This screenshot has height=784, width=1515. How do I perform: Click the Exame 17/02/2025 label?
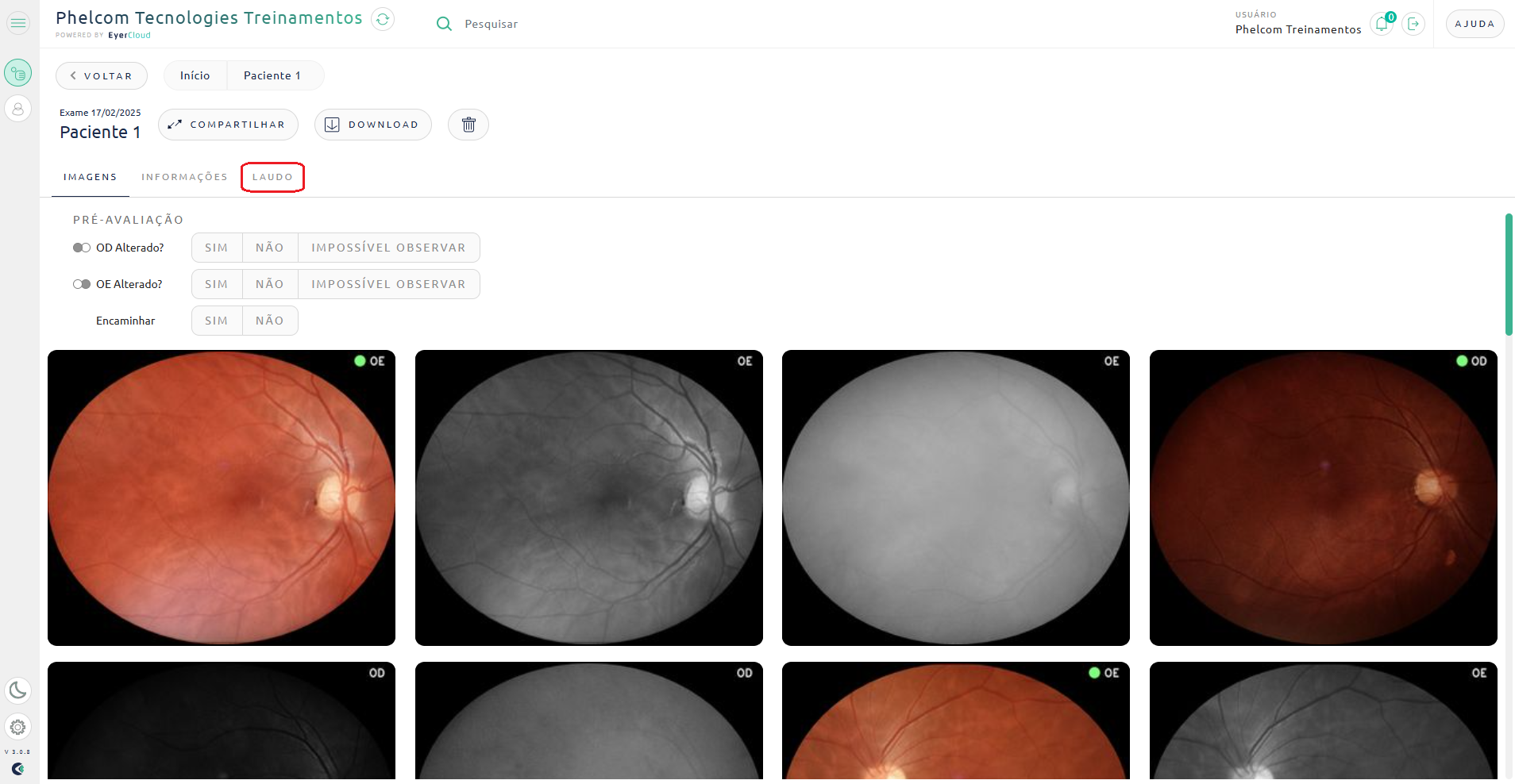100,113
